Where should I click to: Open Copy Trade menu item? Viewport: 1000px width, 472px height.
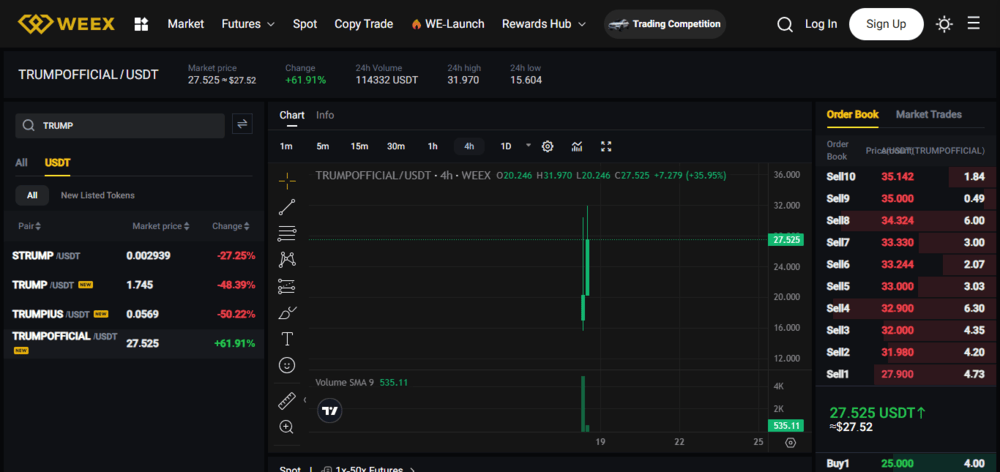tap(364, 24)
